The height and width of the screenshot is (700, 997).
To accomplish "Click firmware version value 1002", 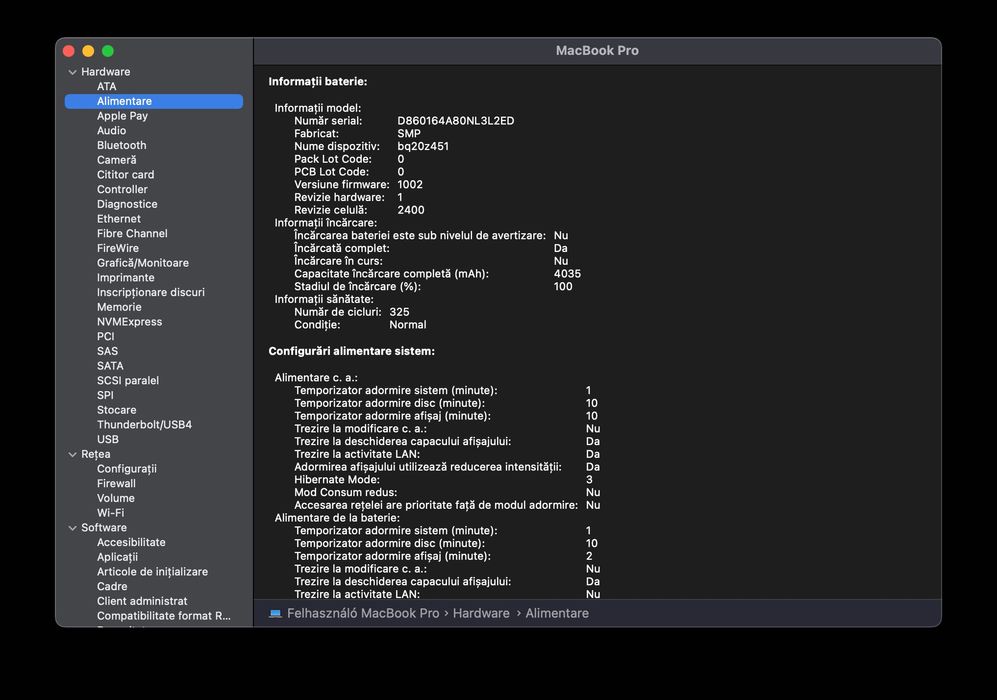I will (x=410, y=184).
